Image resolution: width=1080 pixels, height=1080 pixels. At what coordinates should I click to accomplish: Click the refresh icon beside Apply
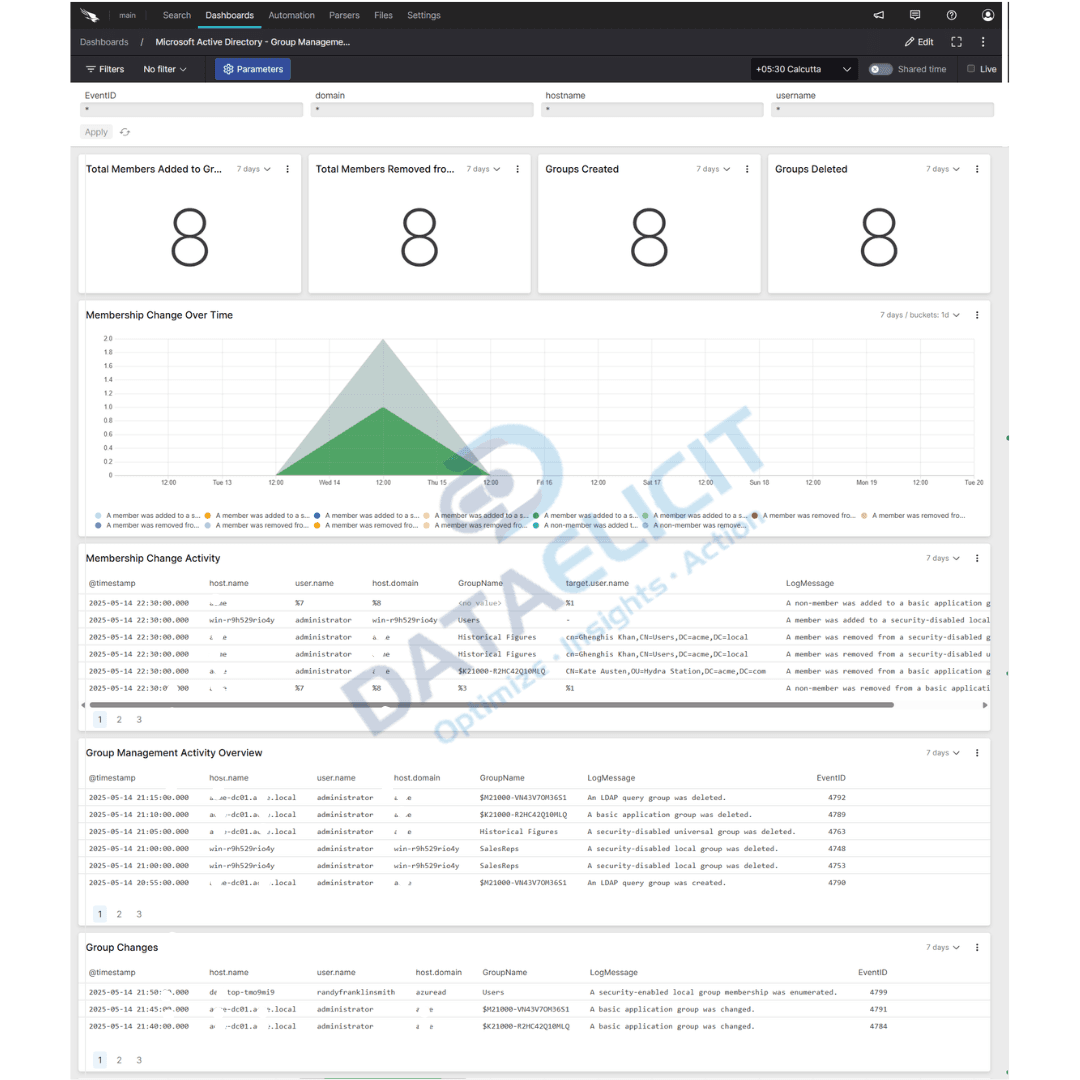click(124, 131)
